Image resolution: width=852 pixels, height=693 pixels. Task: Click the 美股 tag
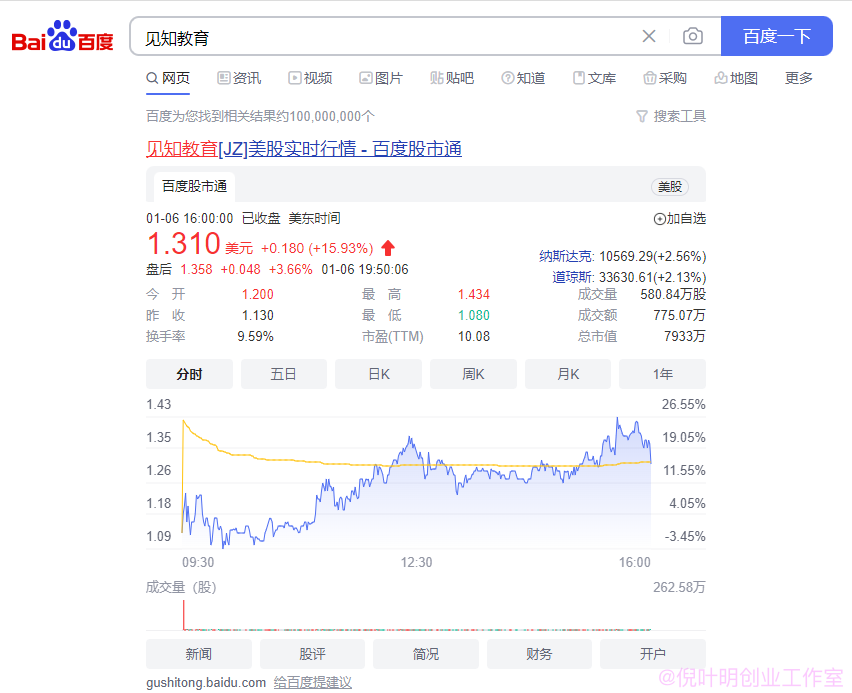(669, 187)
